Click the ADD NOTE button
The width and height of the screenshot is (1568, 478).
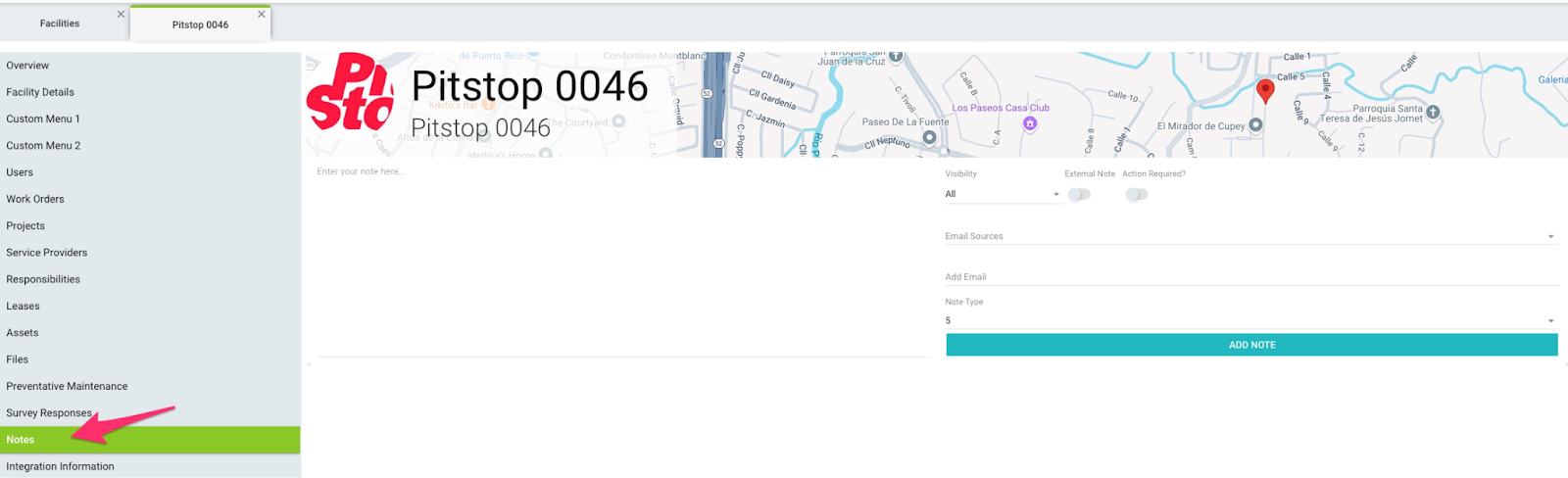point(1251,345)
